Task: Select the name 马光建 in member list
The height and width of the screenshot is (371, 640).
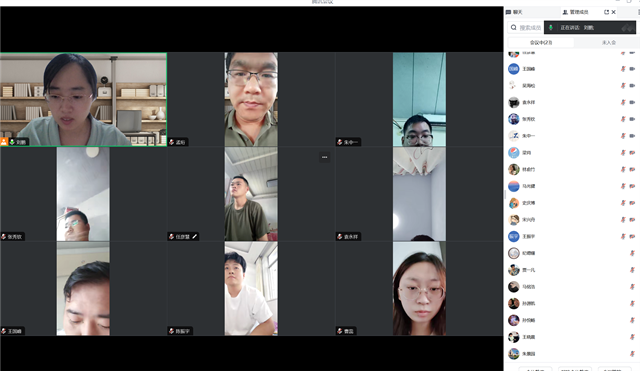Action: point(529,186)
